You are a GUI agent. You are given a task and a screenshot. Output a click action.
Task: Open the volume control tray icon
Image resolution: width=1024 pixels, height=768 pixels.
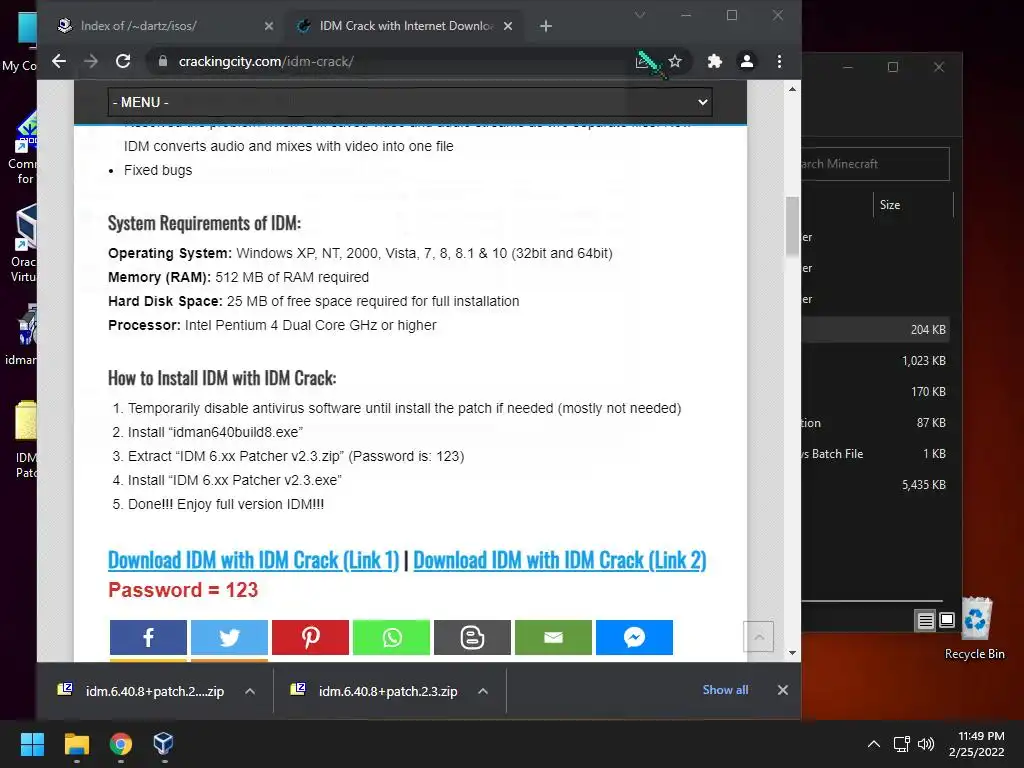(925, 744)
